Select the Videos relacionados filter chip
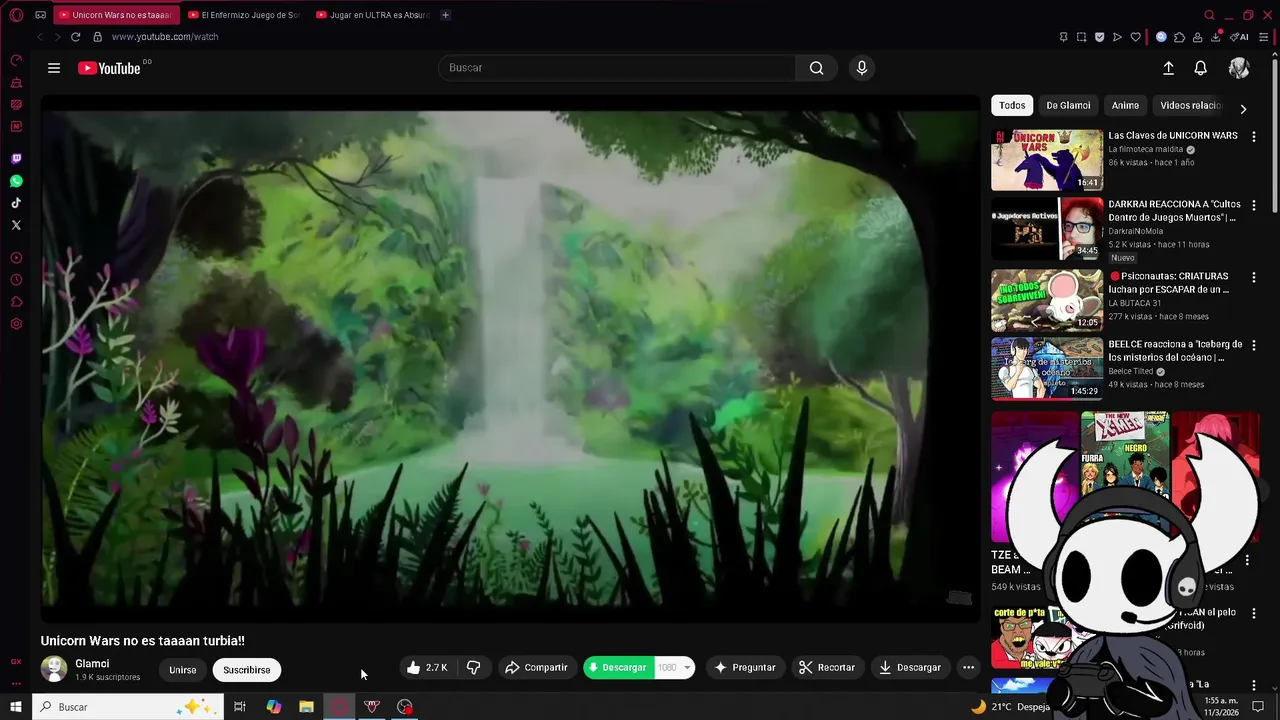1280x720 pixels. tap(1190, 105)
